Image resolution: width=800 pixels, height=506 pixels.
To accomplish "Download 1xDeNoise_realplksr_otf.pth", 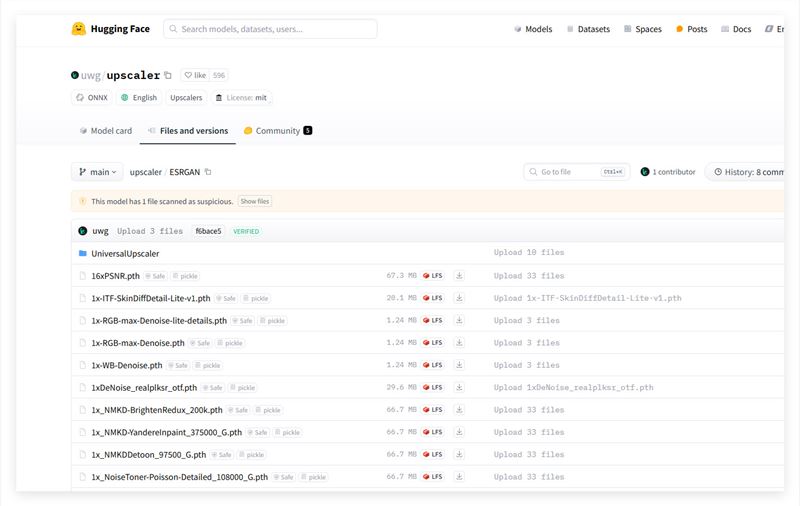I will click(x=459, y=387).
